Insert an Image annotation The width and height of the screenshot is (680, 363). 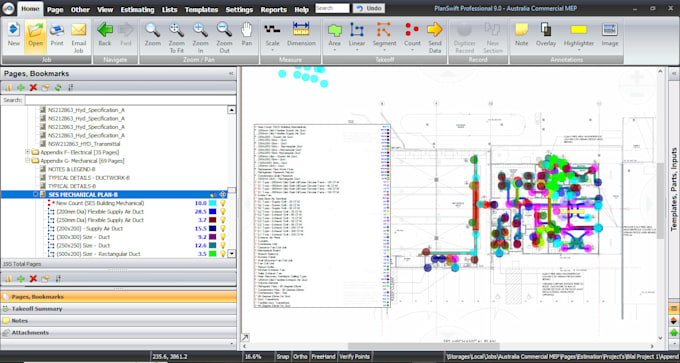click(x=610, y=35)
